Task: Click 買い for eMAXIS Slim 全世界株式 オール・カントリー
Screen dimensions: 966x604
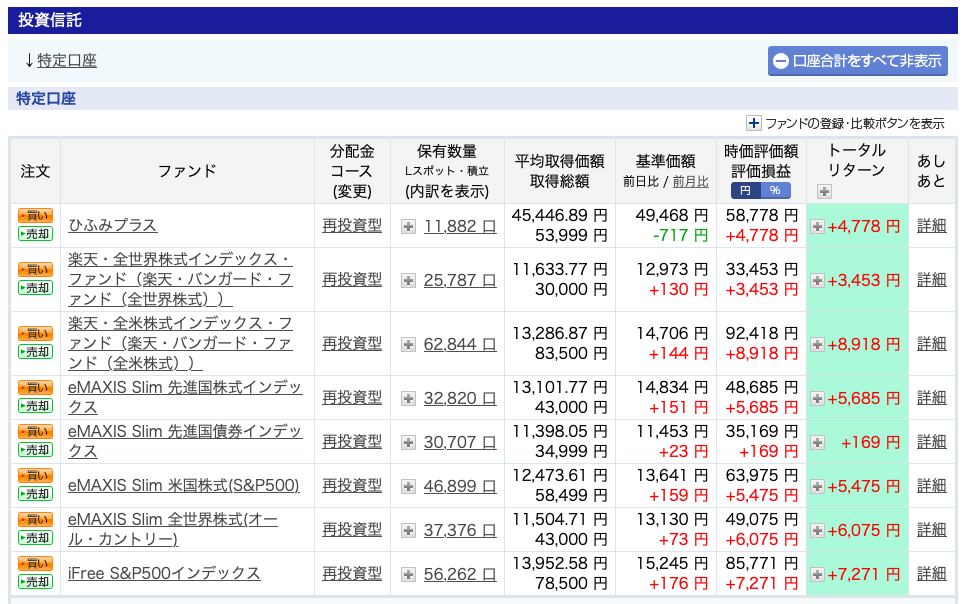Action: click(x=35, y=520)
